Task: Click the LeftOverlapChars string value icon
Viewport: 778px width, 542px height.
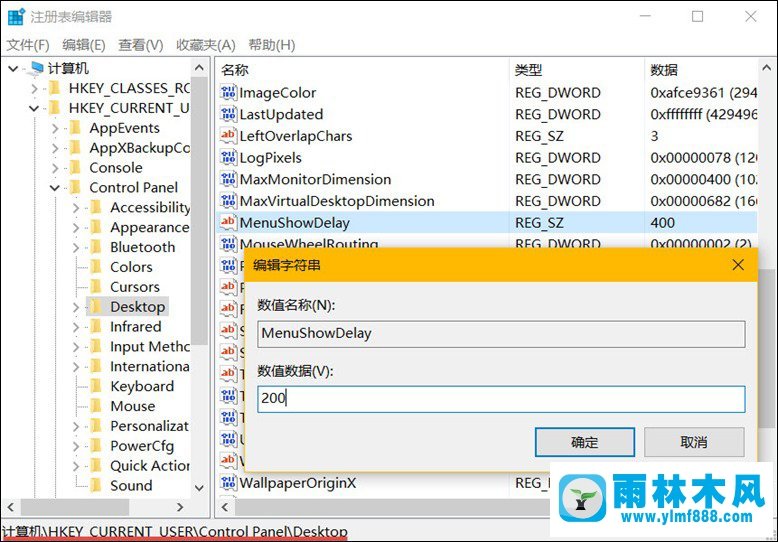Action: (x=228, y=136)
